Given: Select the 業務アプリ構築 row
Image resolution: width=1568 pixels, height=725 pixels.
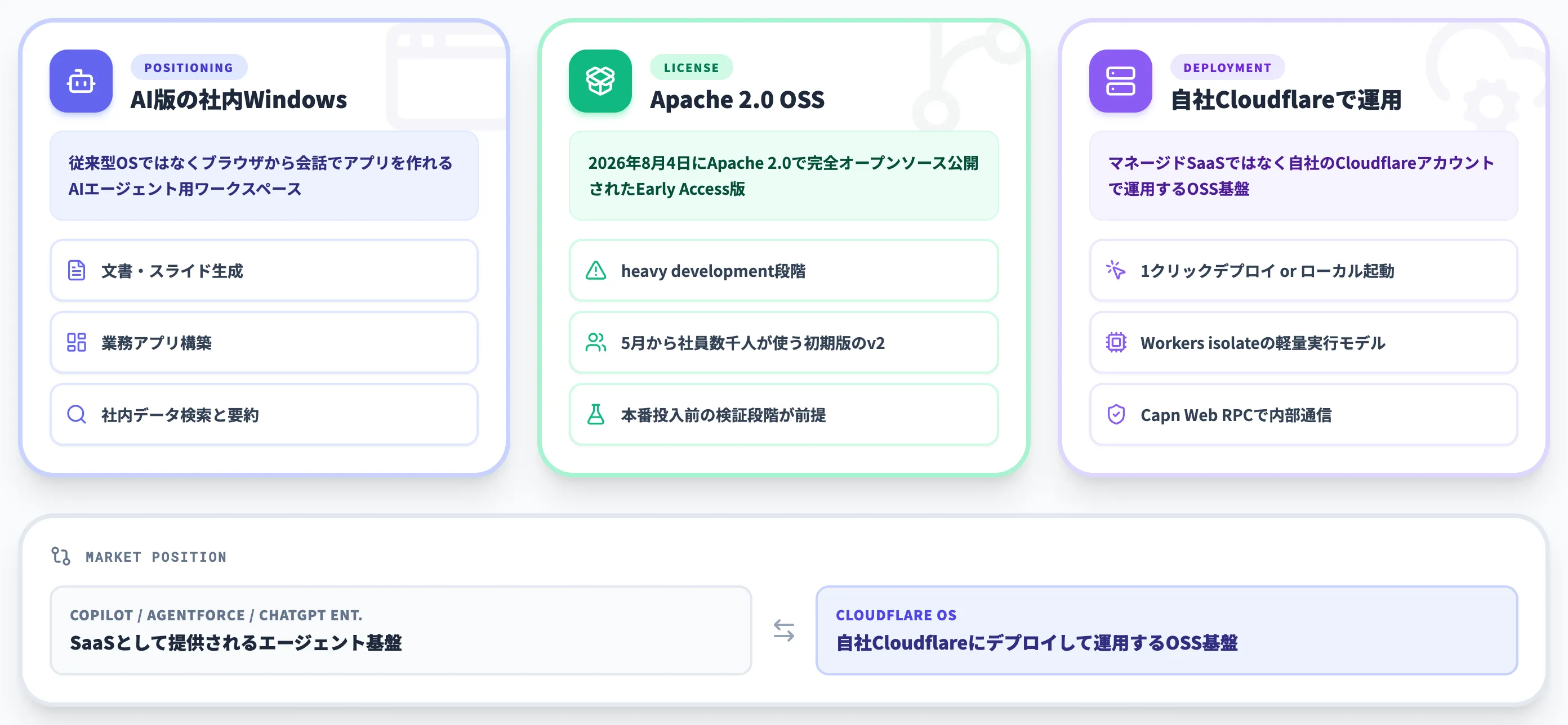Looking at the screenshot, I should tap(264, 342).
